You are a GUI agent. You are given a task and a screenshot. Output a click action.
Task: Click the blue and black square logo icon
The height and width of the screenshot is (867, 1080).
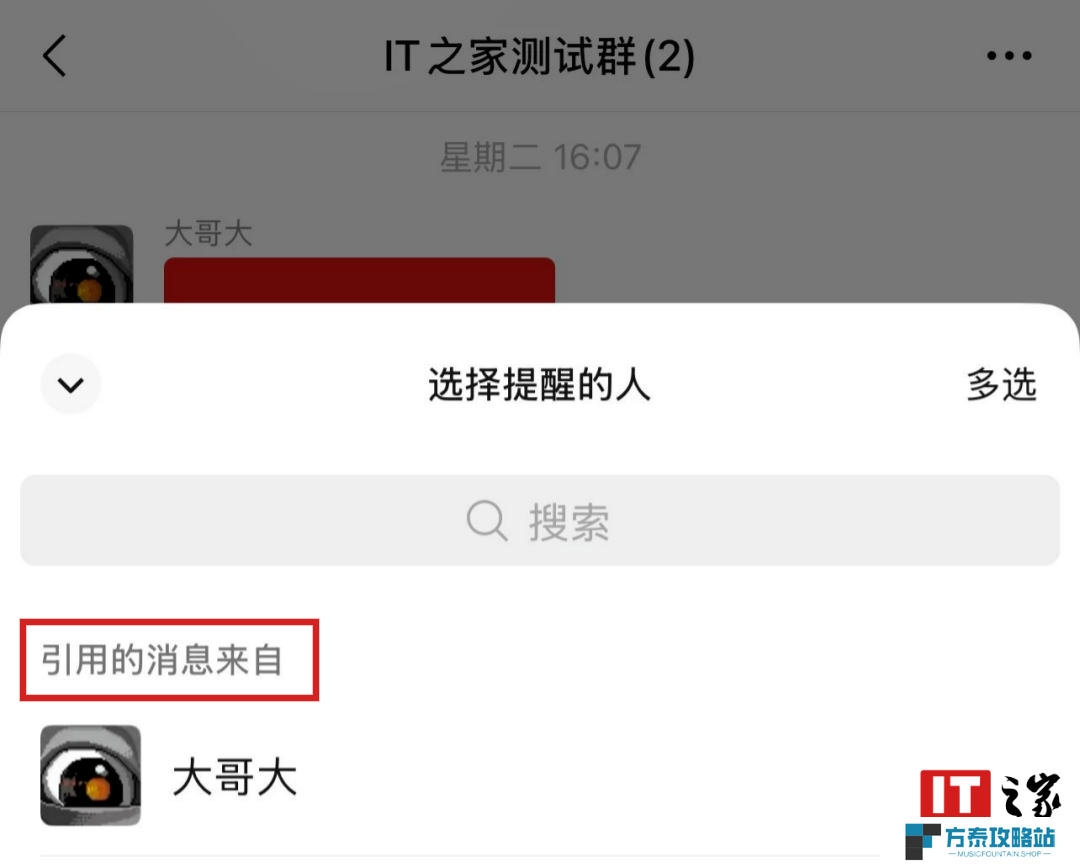(923, 842)
